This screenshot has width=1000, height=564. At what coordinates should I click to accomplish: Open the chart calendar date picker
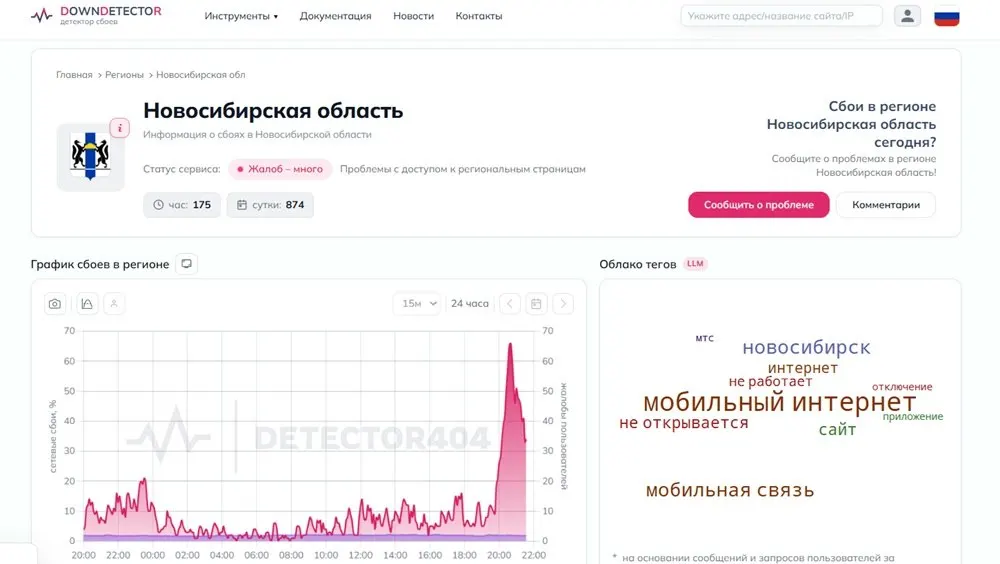pos(536,304)
